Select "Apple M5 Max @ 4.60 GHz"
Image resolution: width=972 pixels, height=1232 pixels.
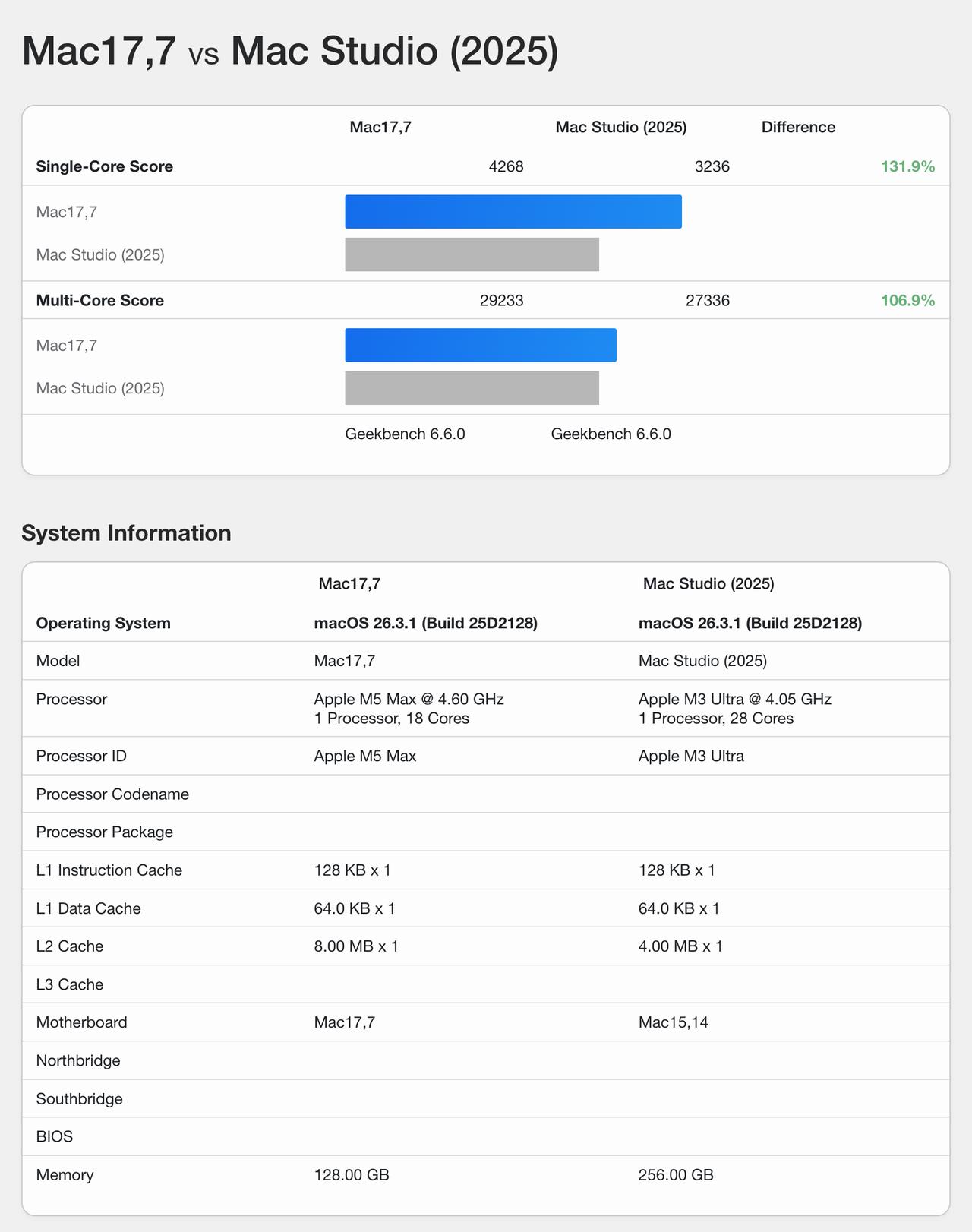(x=409, y=699)
